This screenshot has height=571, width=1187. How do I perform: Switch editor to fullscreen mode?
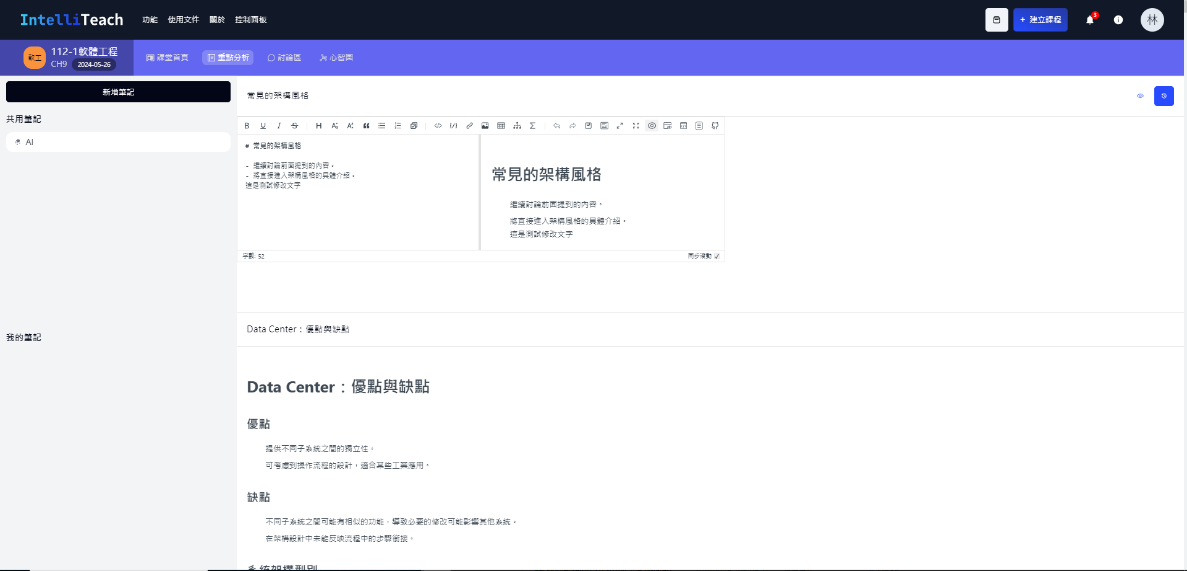pos(636,126)
